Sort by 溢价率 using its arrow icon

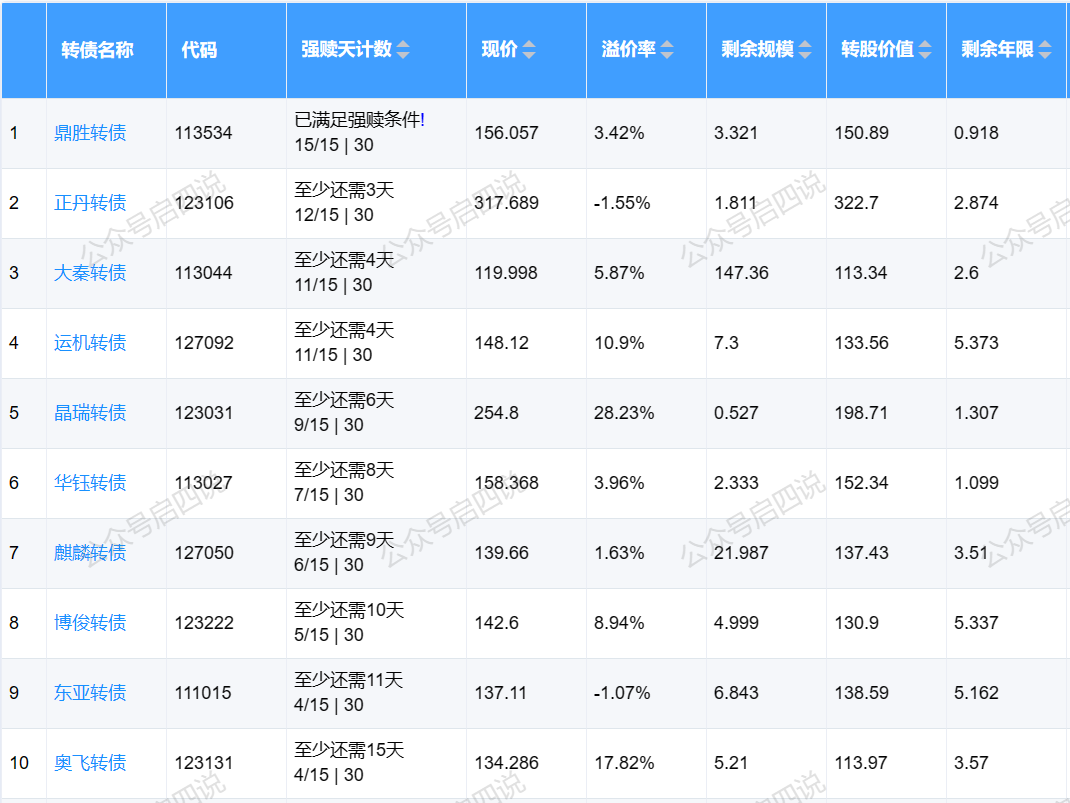667,50
